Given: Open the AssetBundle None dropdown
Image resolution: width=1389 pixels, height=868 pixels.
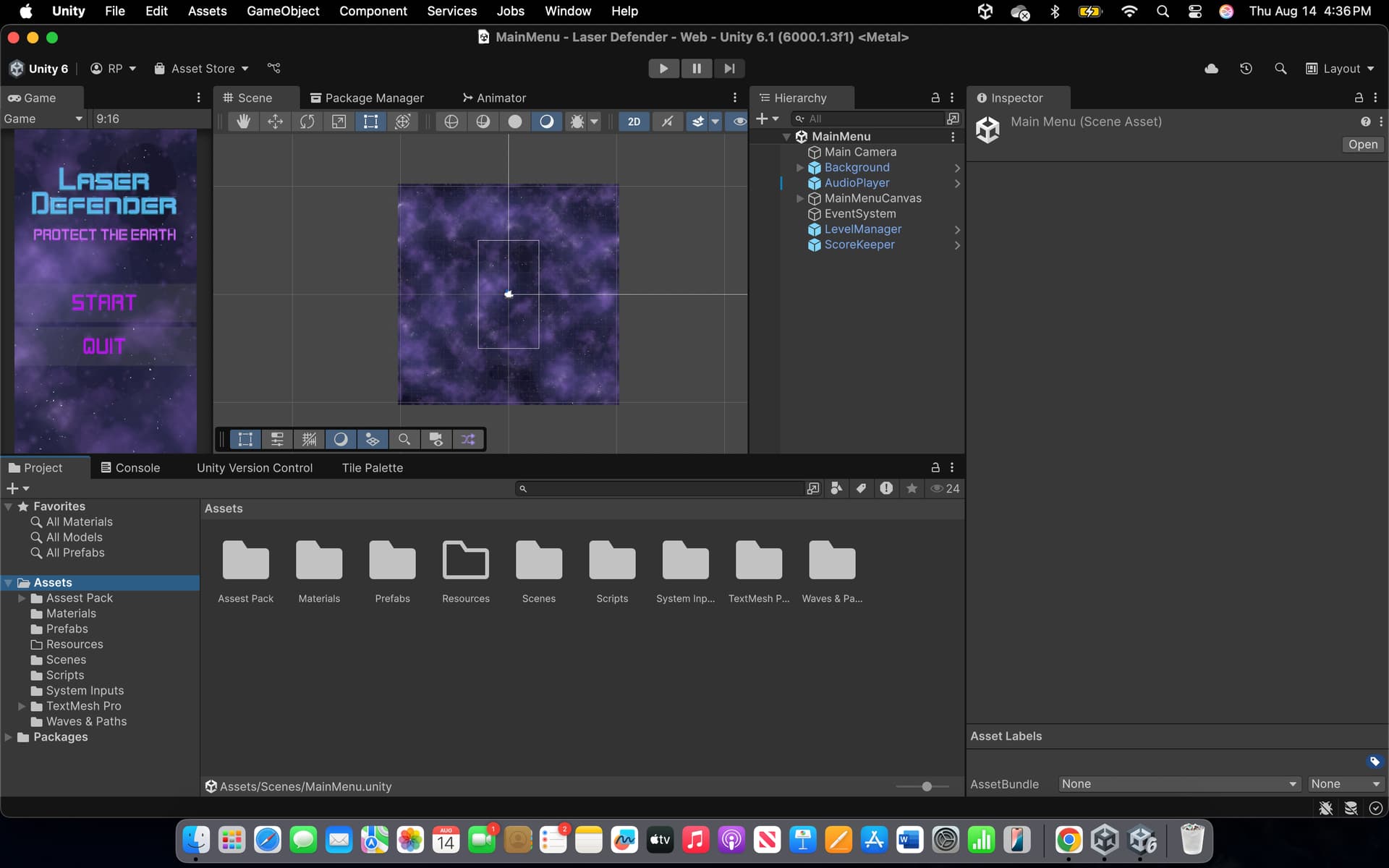Looking at the screenshot, I should point(1178,784).
